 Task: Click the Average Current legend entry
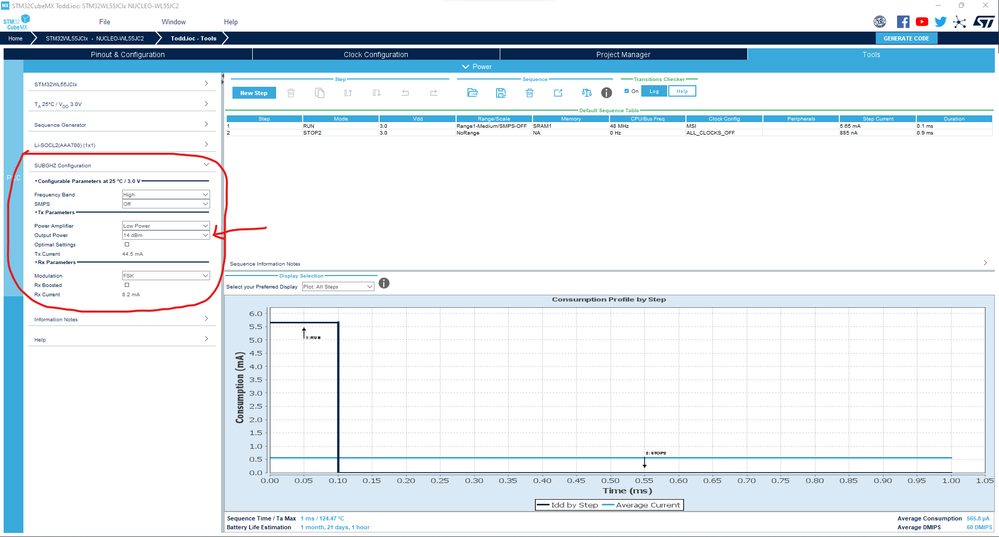point(641,505)
